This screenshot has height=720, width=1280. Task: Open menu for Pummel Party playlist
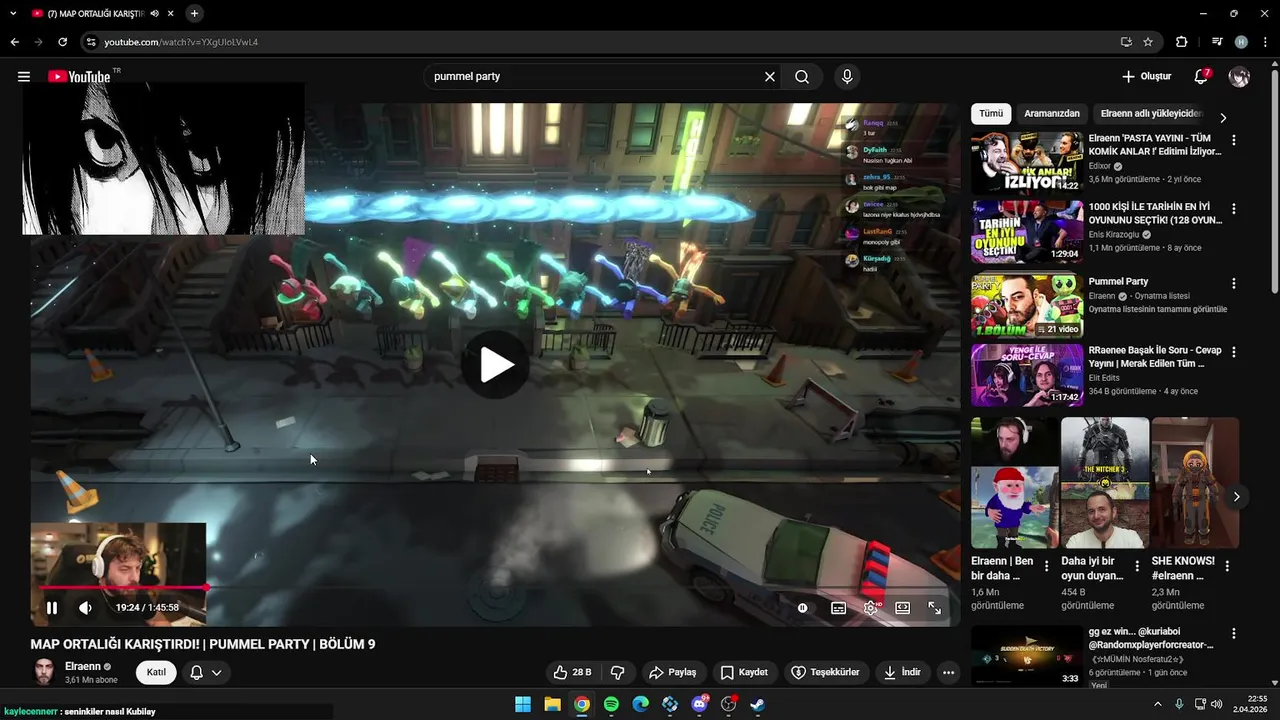click(1233, 283)
